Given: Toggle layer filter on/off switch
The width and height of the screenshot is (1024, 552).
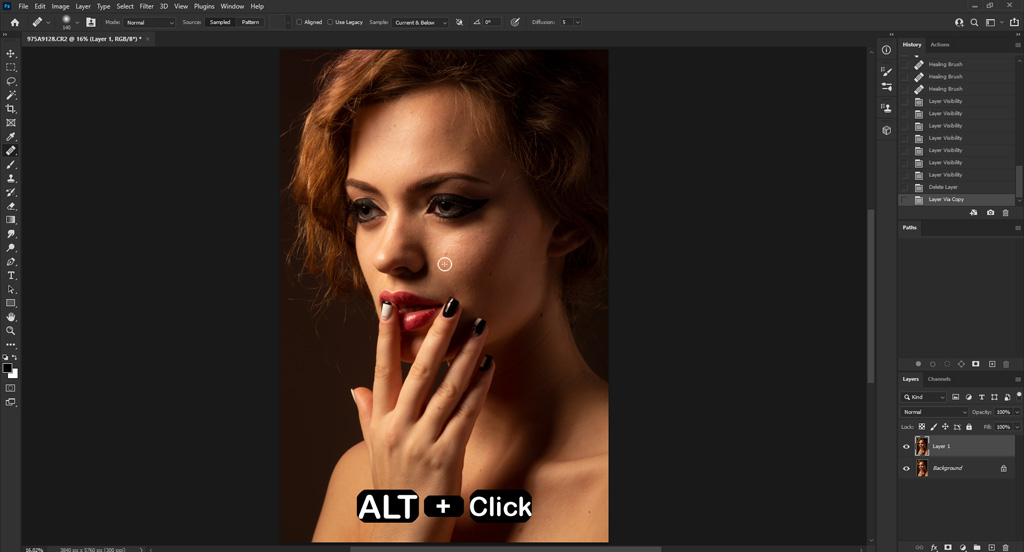Looking at the screenshot, I should (1019, 395).
